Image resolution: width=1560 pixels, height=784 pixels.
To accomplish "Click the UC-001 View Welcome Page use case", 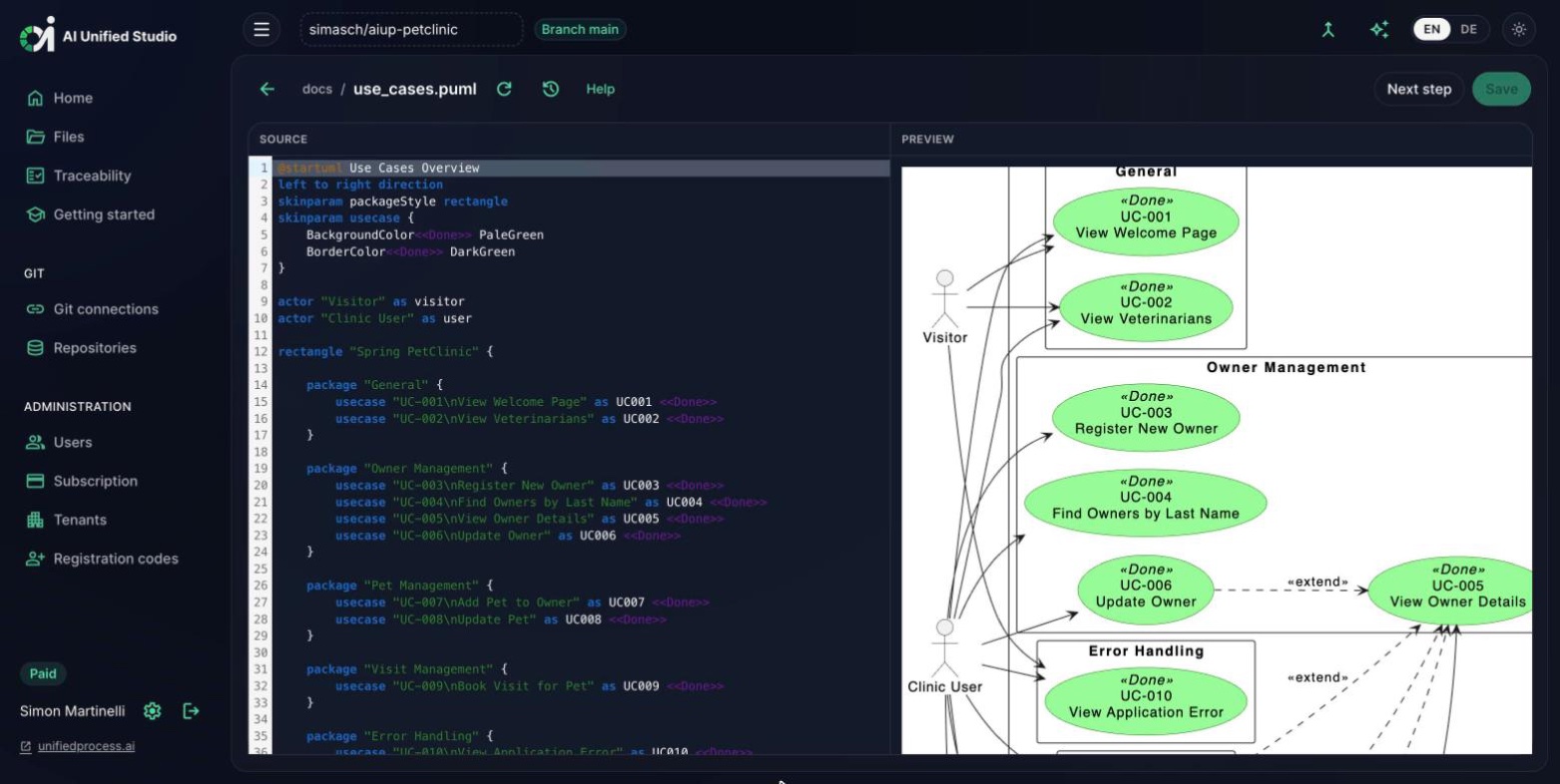I will (1146, 221).
